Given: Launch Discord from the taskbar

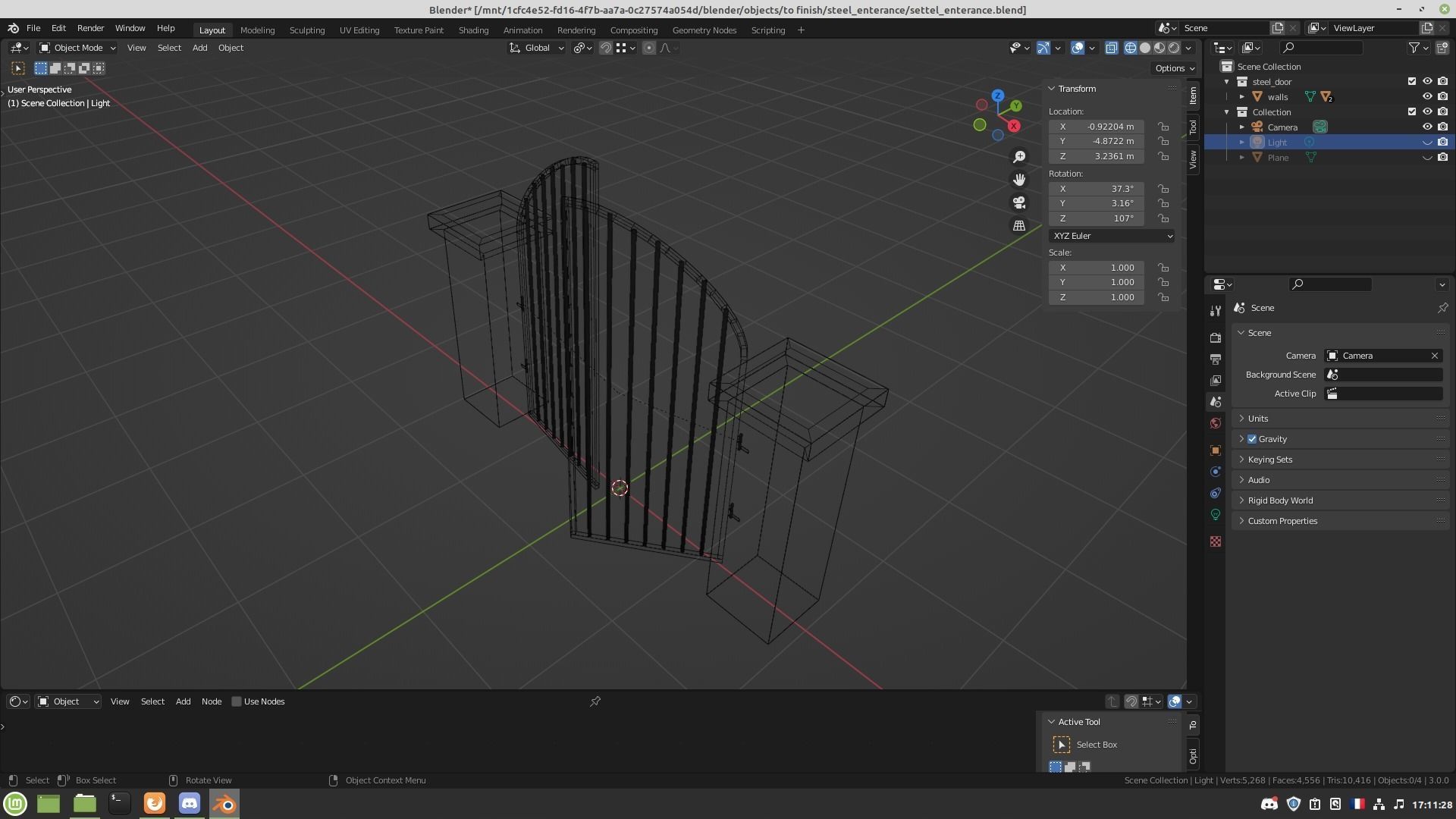Looking at the screenshot, I should (x=190, y=803).
